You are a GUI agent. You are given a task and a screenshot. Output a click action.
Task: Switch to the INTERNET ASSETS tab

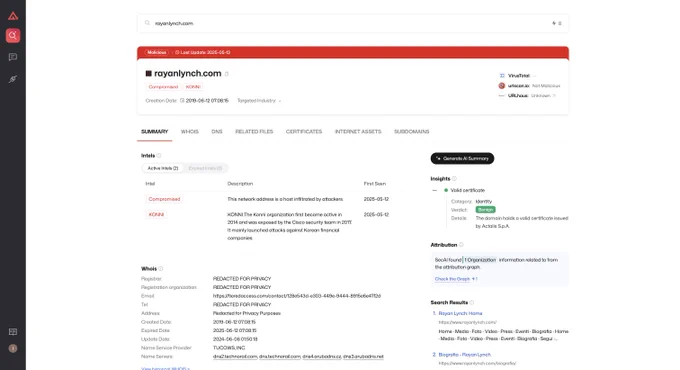point(358,131)
